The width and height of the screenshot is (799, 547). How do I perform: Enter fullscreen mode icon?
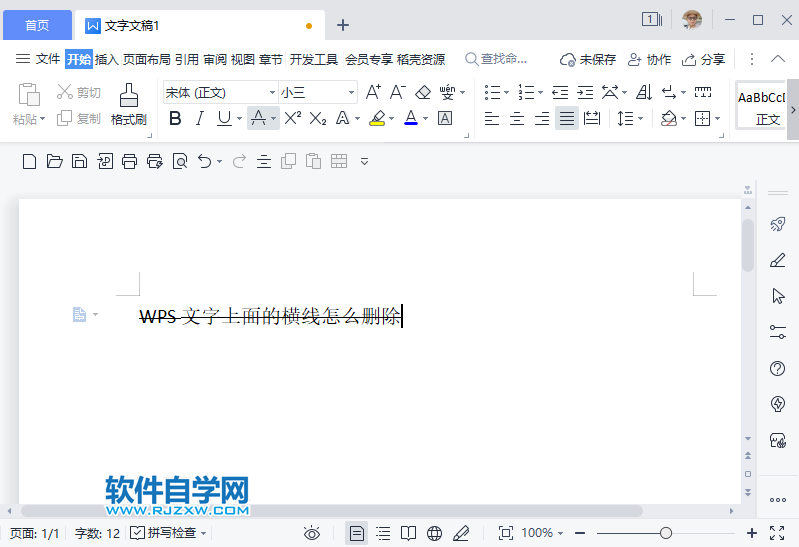(x=777, y=533)
